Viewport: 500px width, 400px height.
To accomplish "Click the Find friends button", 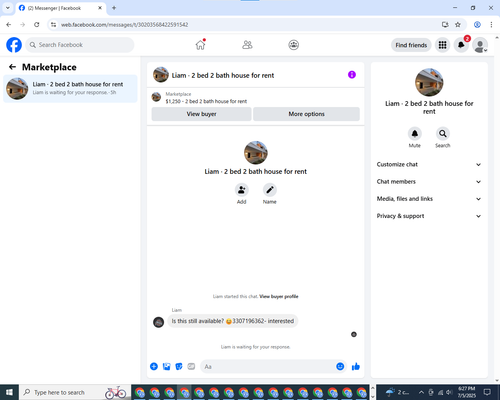I will point(411,45).
